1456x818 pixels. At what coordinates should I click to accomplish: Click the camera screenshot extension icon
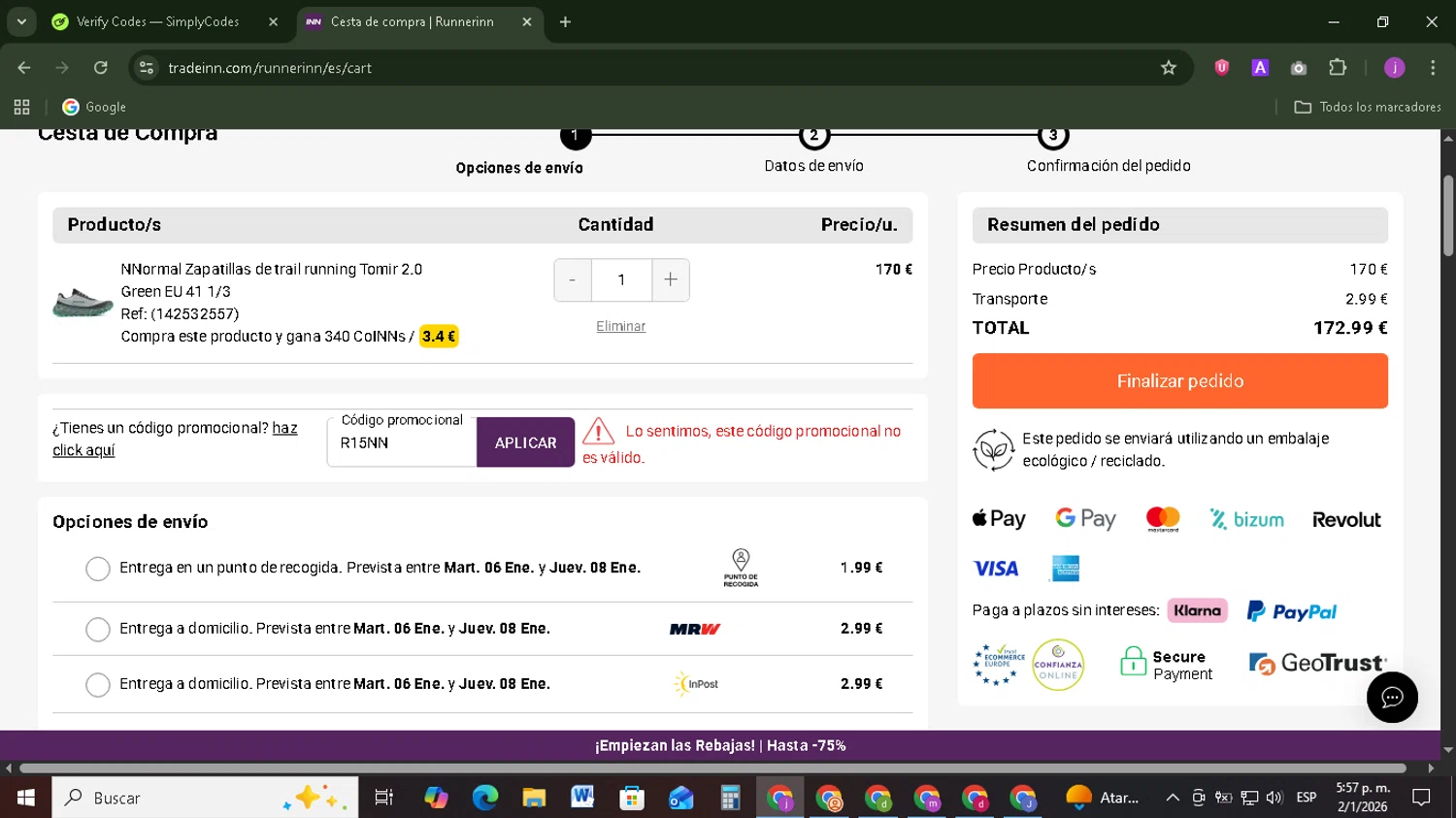[x=1299, y=68]
